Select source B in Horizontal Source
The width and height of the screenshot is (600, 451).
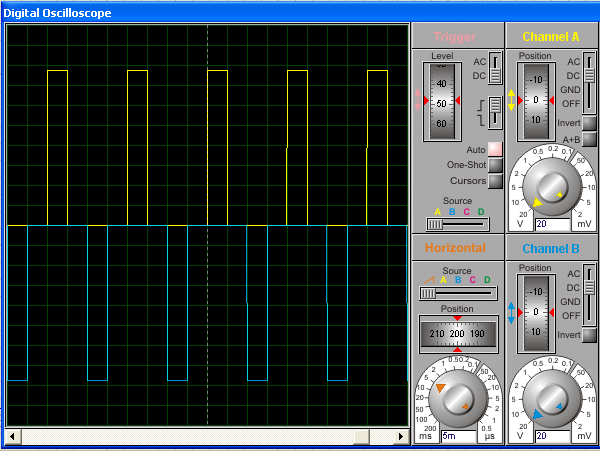pos(458,280)
